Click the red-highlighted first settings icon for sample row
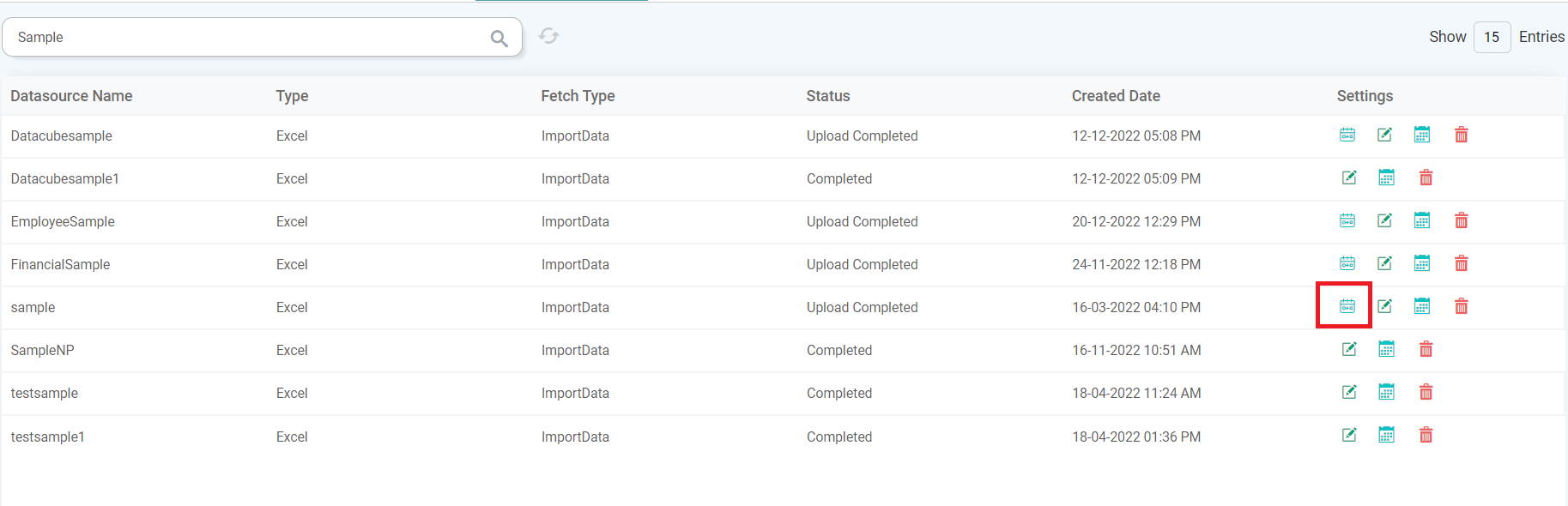 pyautogui.click(x=1347, y=306)
